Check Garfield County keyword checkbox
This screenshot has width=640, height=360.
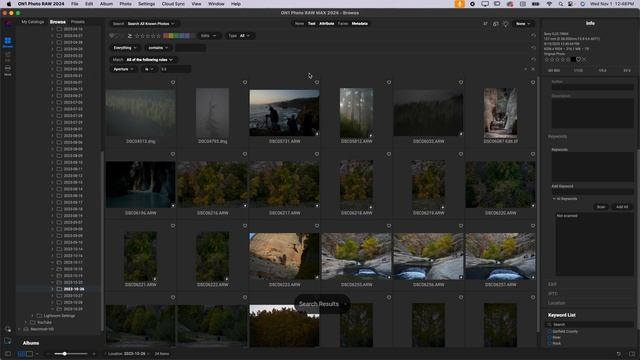click(549, 332)
